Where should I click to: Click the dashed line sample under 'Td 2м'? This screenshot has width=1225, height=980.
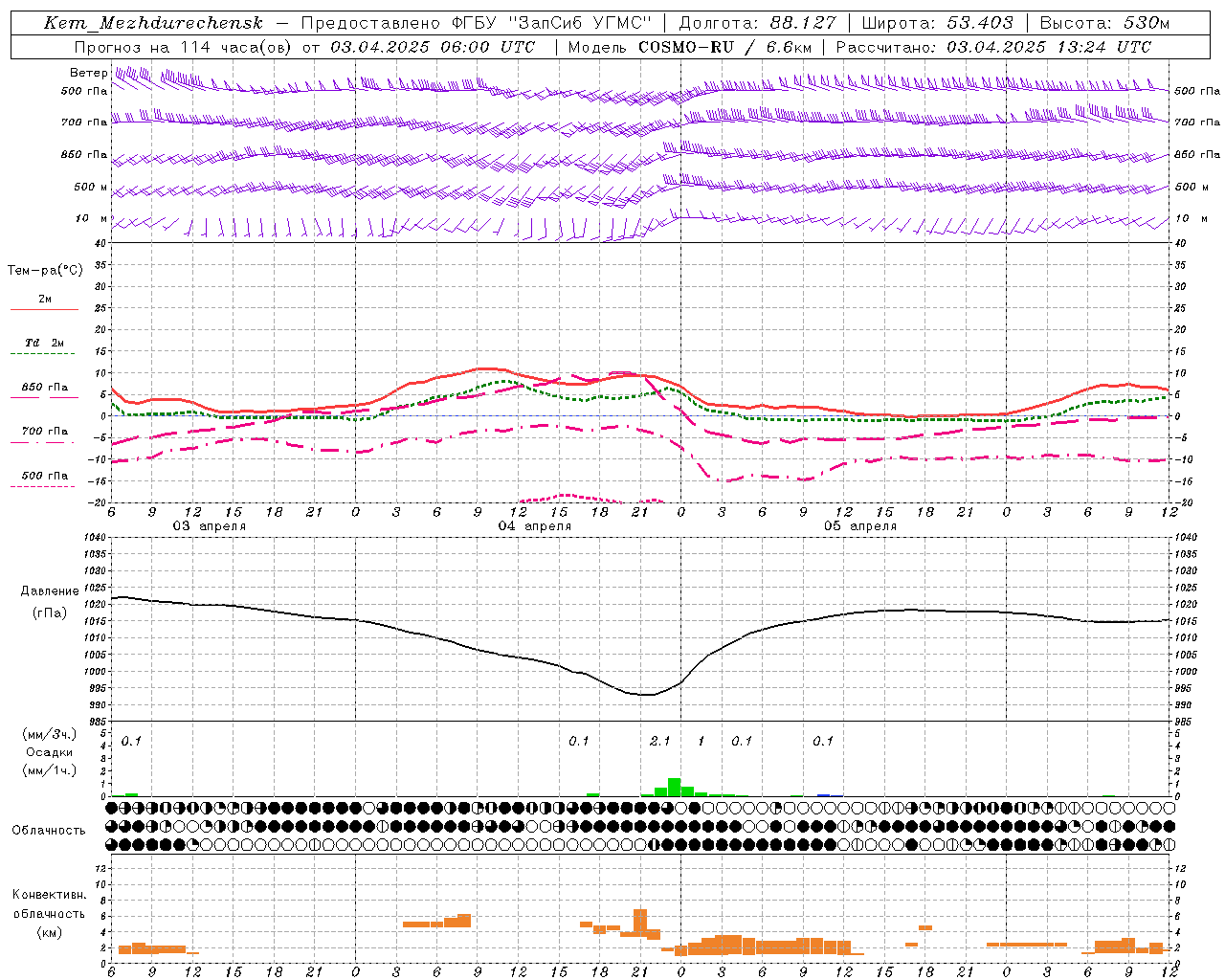coord(42,354)
